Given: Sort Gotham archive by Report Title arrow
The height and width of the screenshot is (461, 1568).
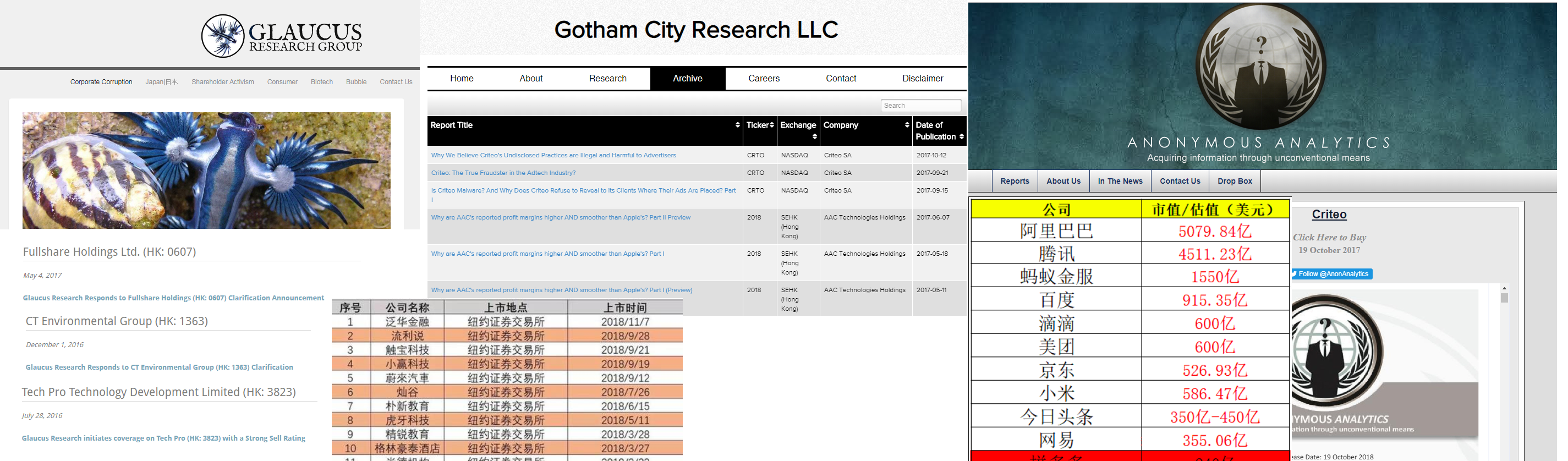Looking at the screenshot, I should click(738, 125).
